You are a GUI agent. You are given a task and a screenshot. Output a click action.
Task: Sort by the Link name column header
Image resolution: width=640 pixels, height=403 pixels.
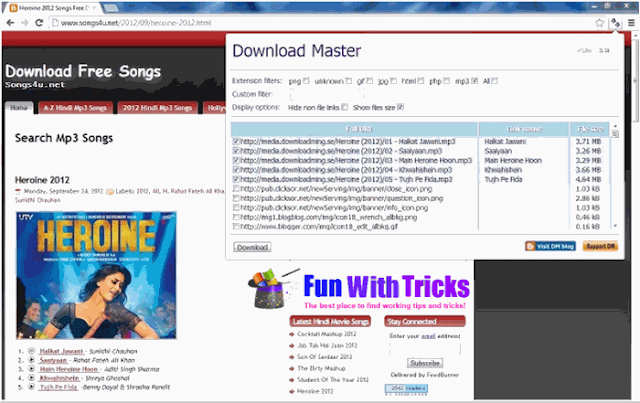(x=524, y=129)
